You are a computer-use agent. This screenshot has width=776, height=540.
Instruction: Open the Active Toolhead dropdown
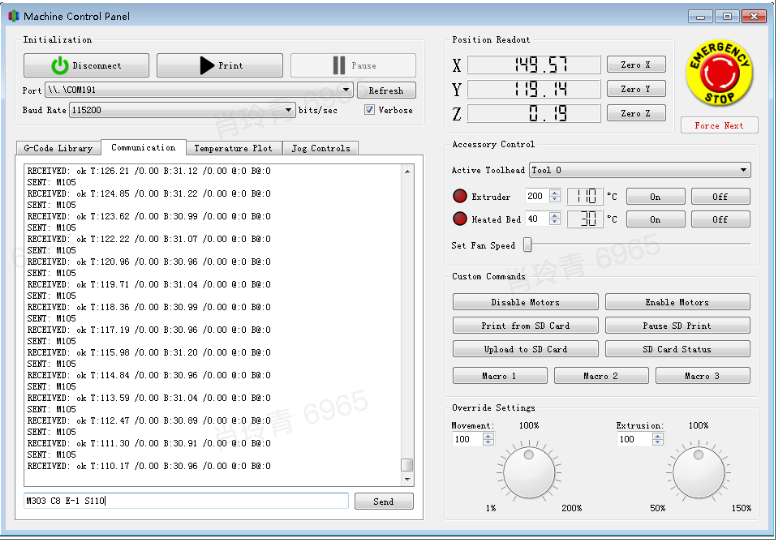[744, 171]
